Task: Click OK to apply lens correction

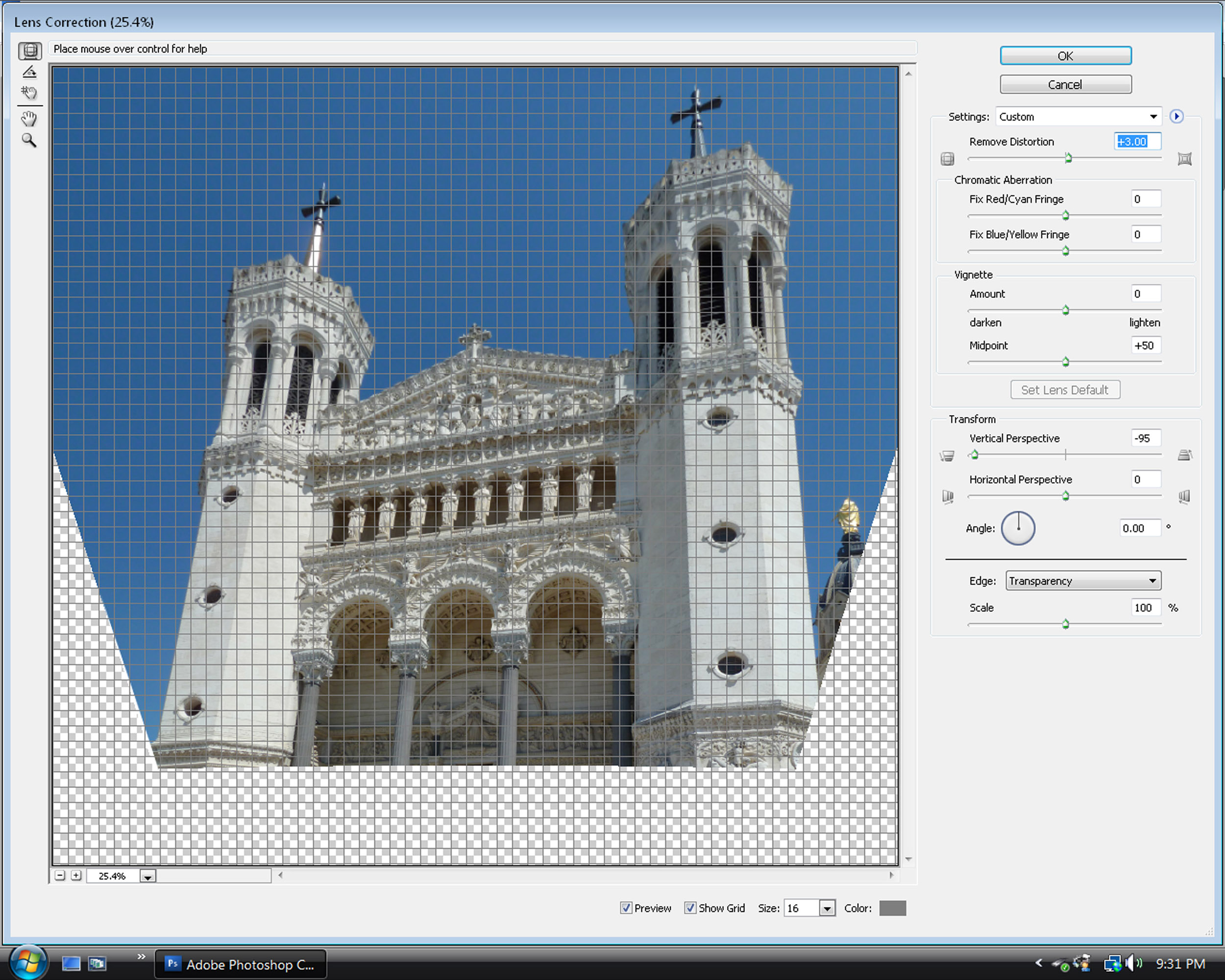Action: click(x=1065, y=56)
